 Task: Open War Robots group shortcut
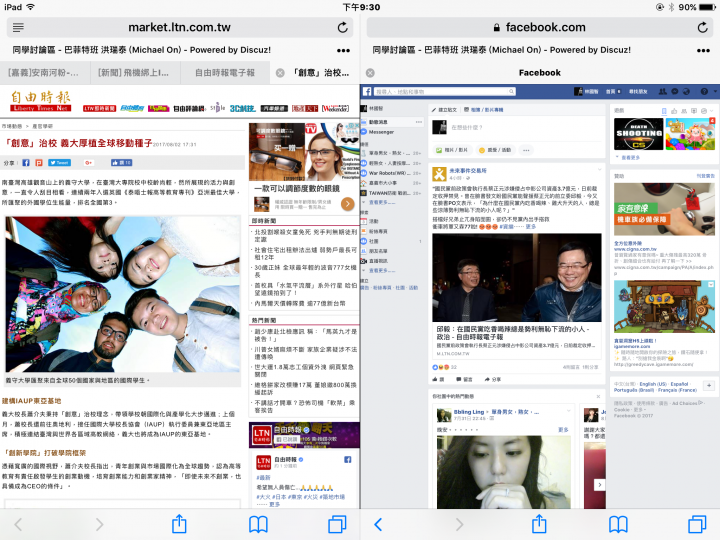(x=391, y=173)
